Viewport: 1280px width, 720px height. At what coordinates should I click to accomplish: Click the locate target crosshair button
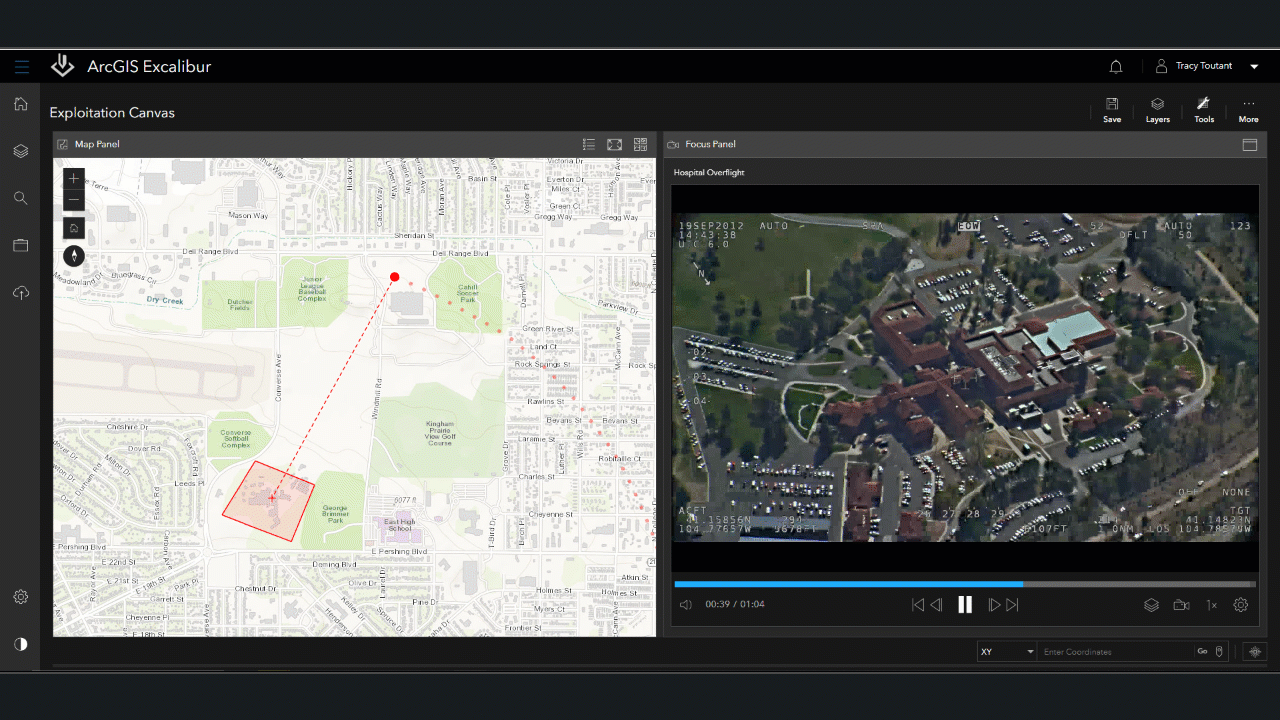coord(1256,652)
